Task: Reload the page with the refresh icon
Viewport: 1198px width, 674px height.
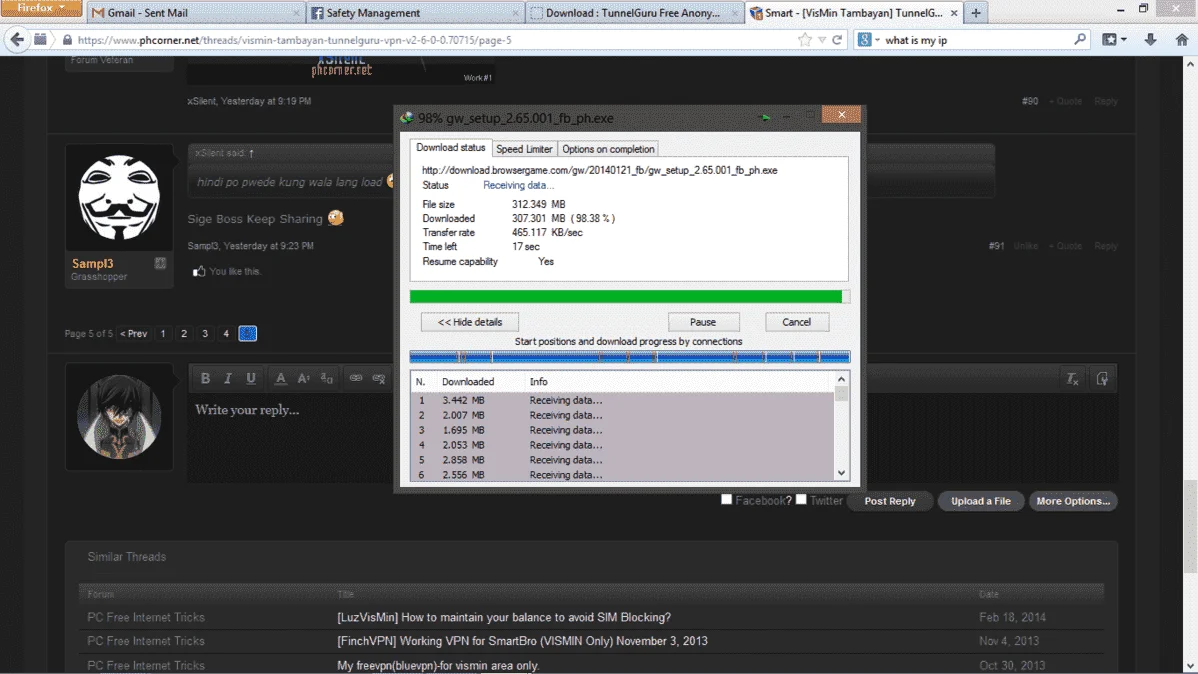Action: [837, 40]
